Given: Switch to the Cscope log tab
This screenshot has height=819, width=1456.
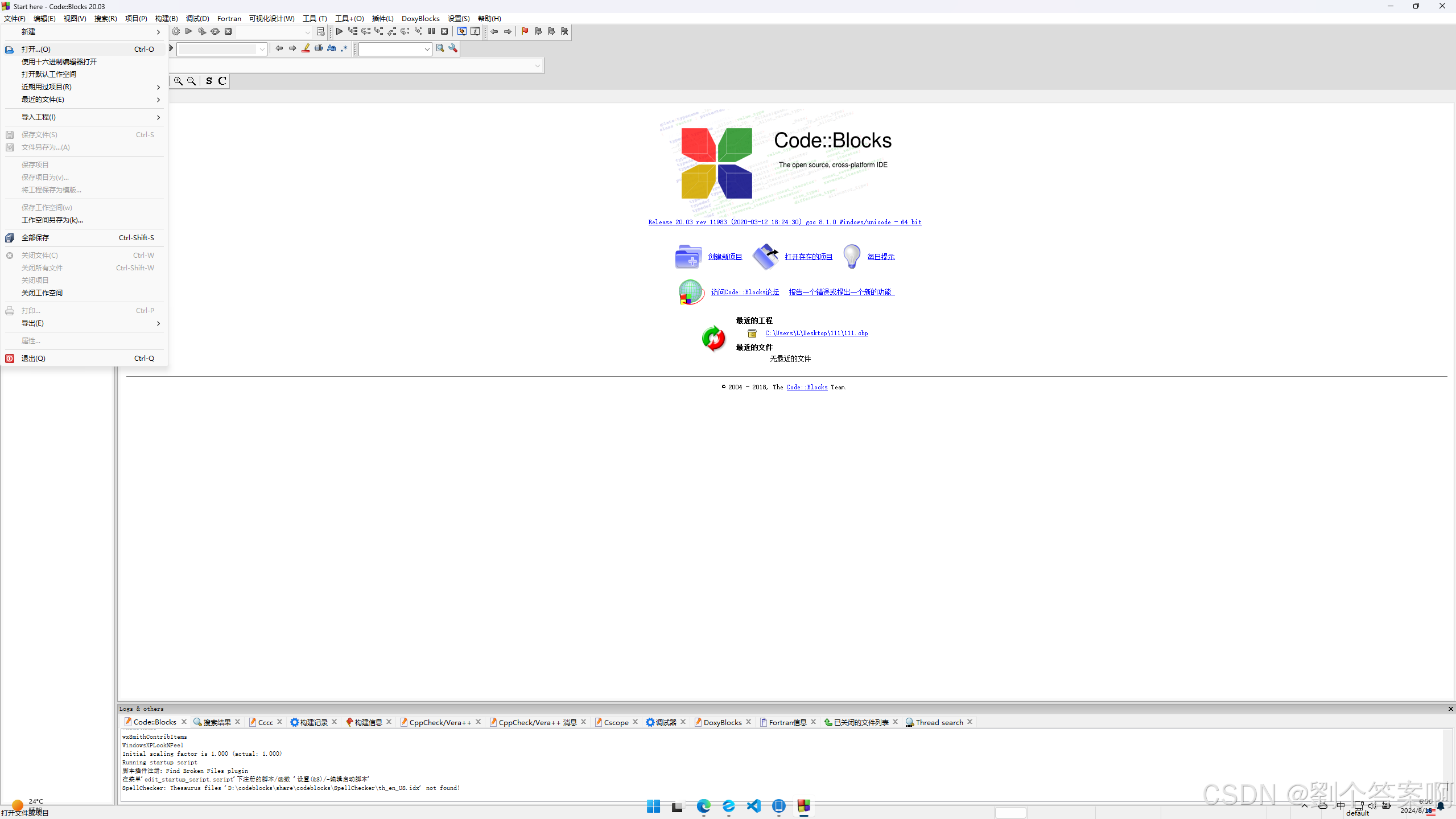Looking at the screenshot, I should point(616,722).
